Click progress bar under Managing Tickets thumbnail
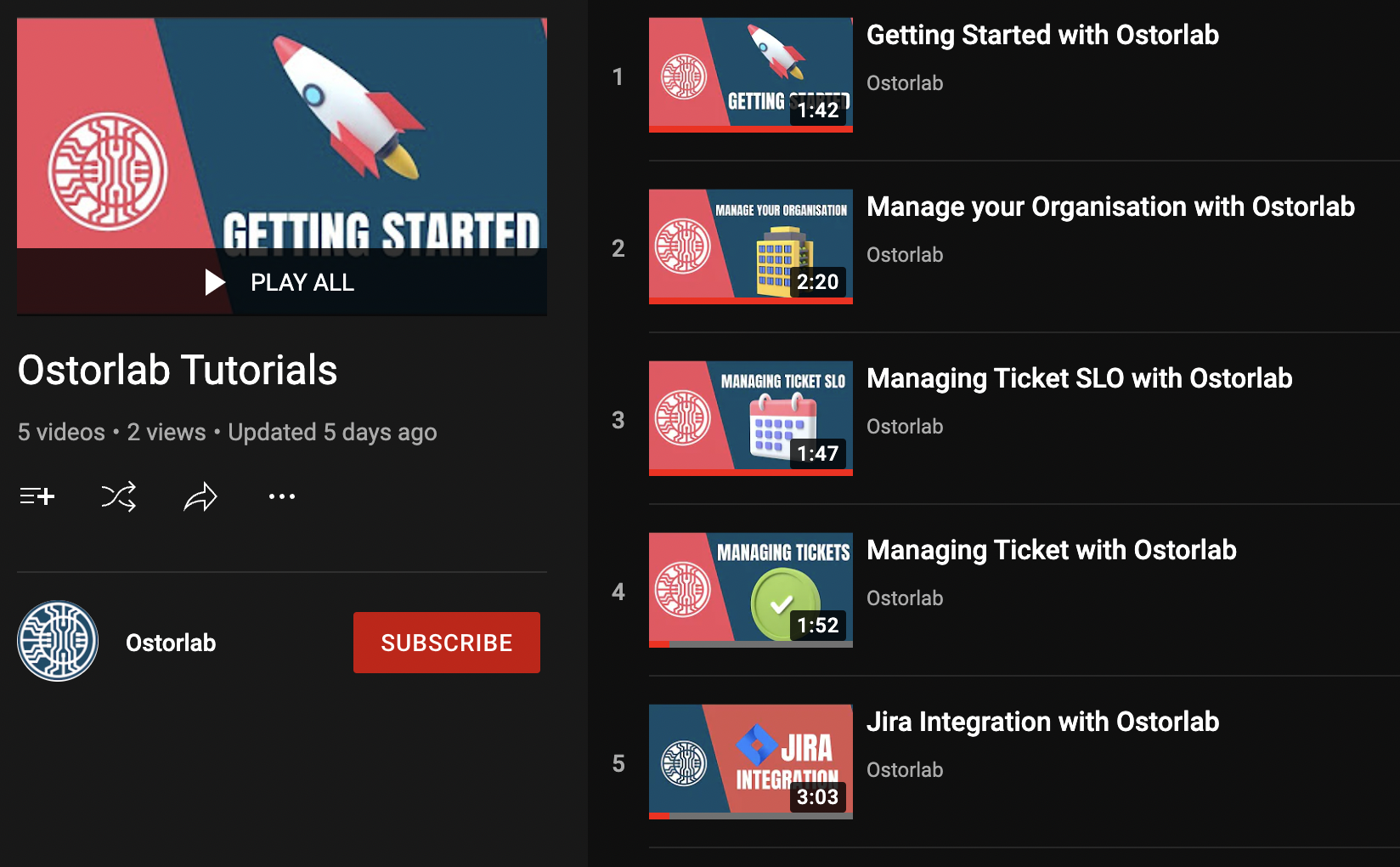Screen dimensions: 1400x867 click(751, 644)
